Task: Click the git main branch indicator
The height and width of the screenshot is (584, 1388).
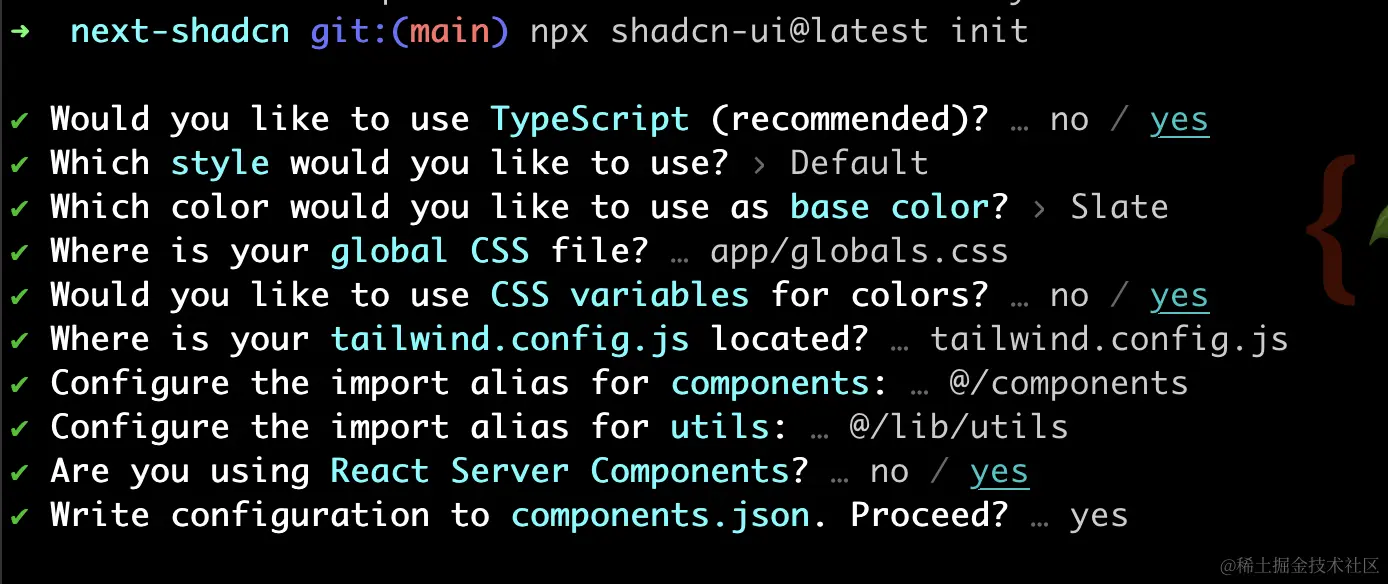Action: 410,31
